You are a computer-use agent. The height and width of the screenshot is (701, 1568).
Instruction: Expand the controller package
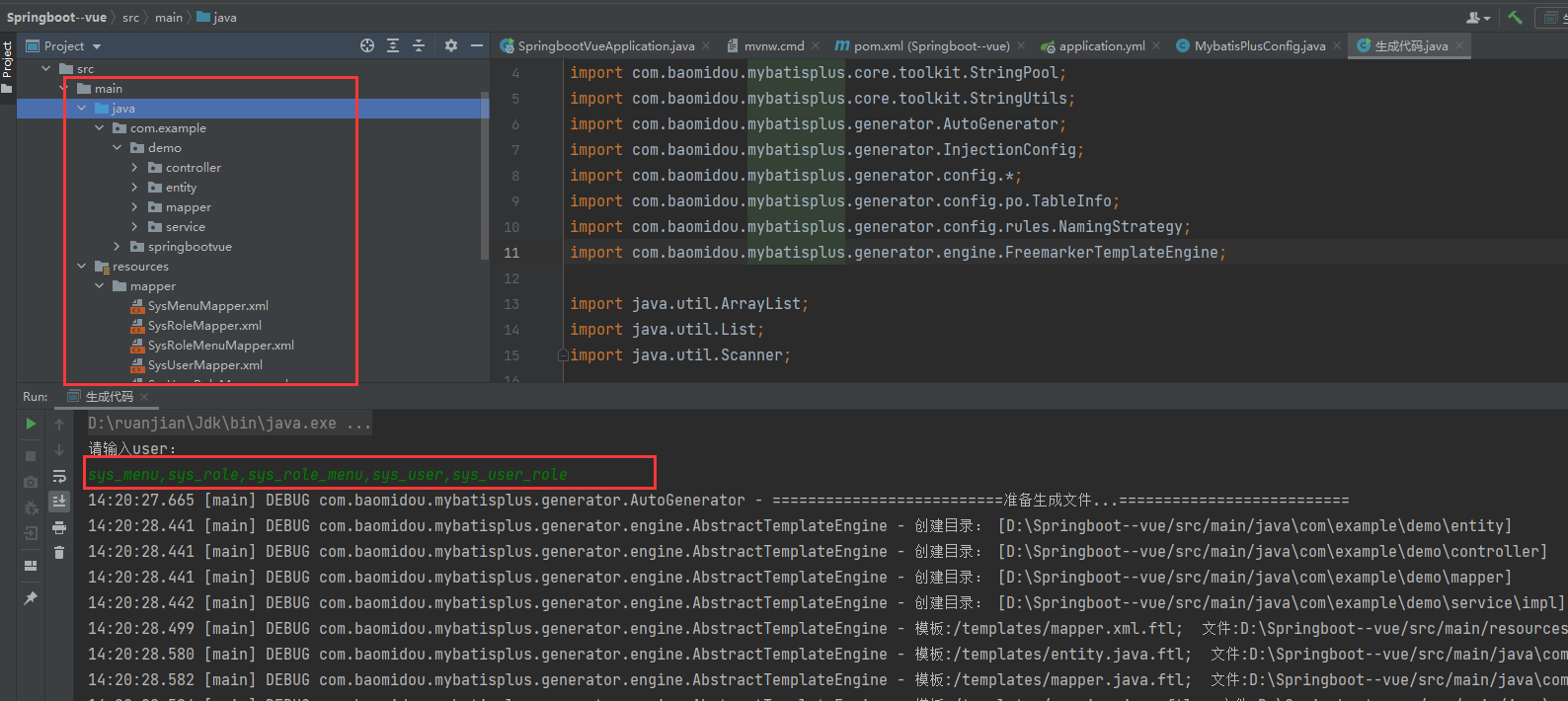tap(134, 168)
